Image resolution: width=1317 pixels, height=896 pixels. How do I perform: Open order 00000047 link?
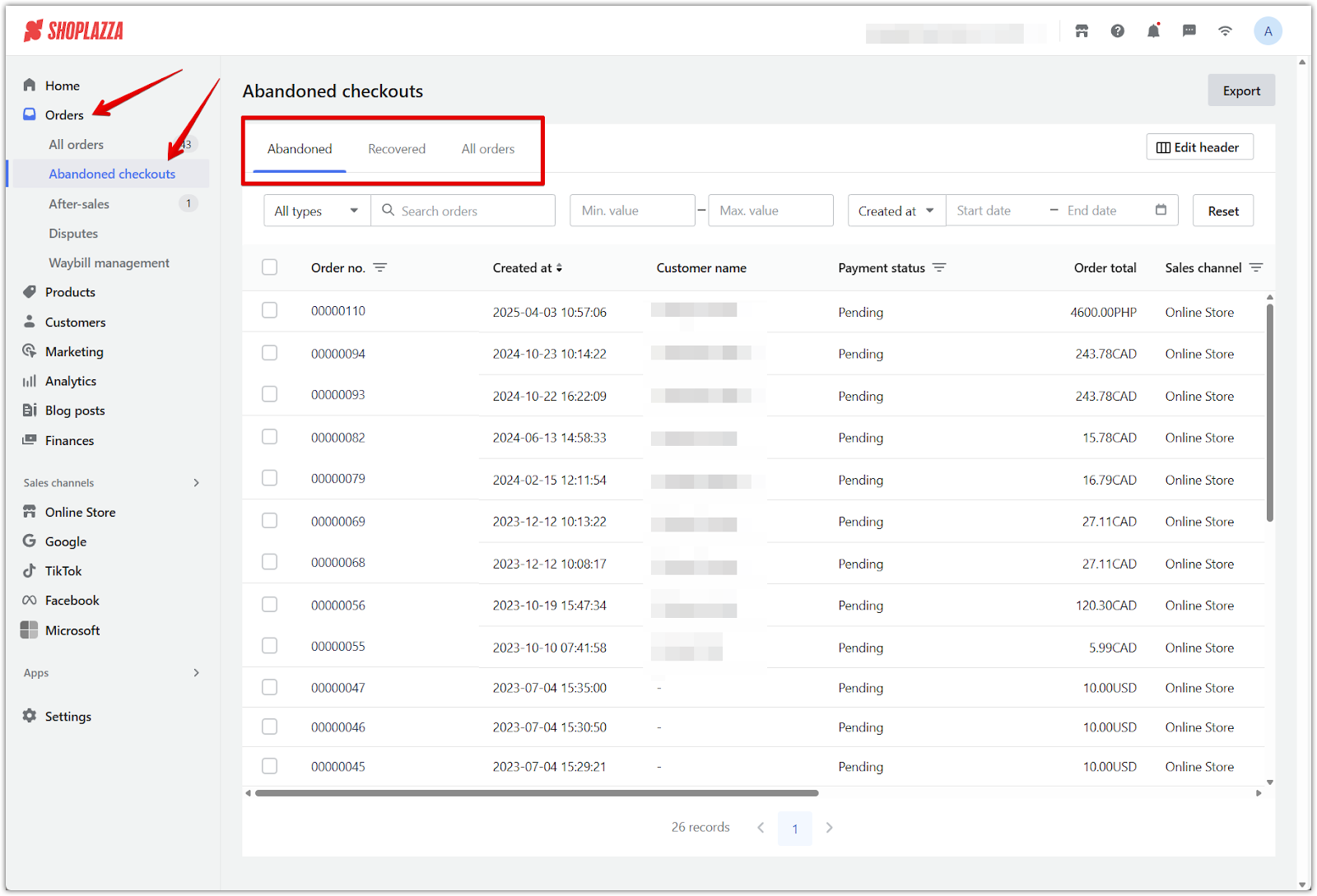pos(338,688)
